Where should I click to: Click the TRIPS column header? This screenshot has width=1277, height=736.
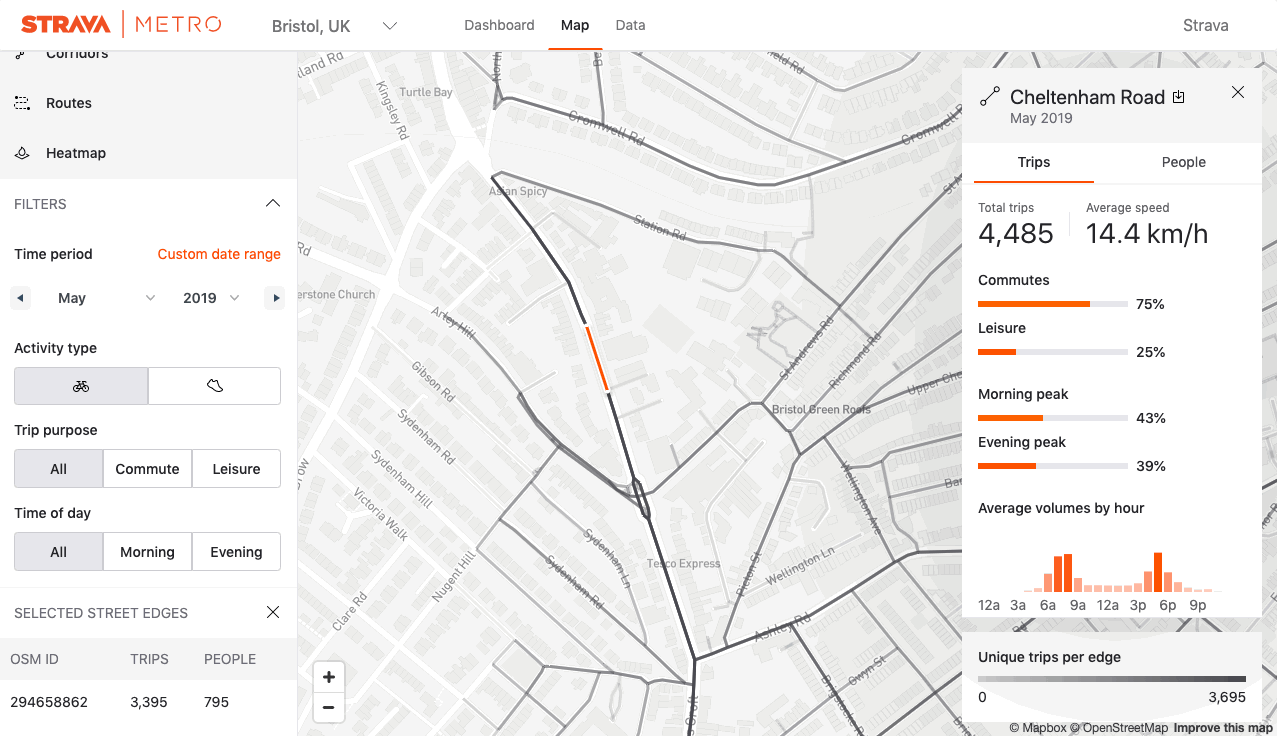click(149, 659)
